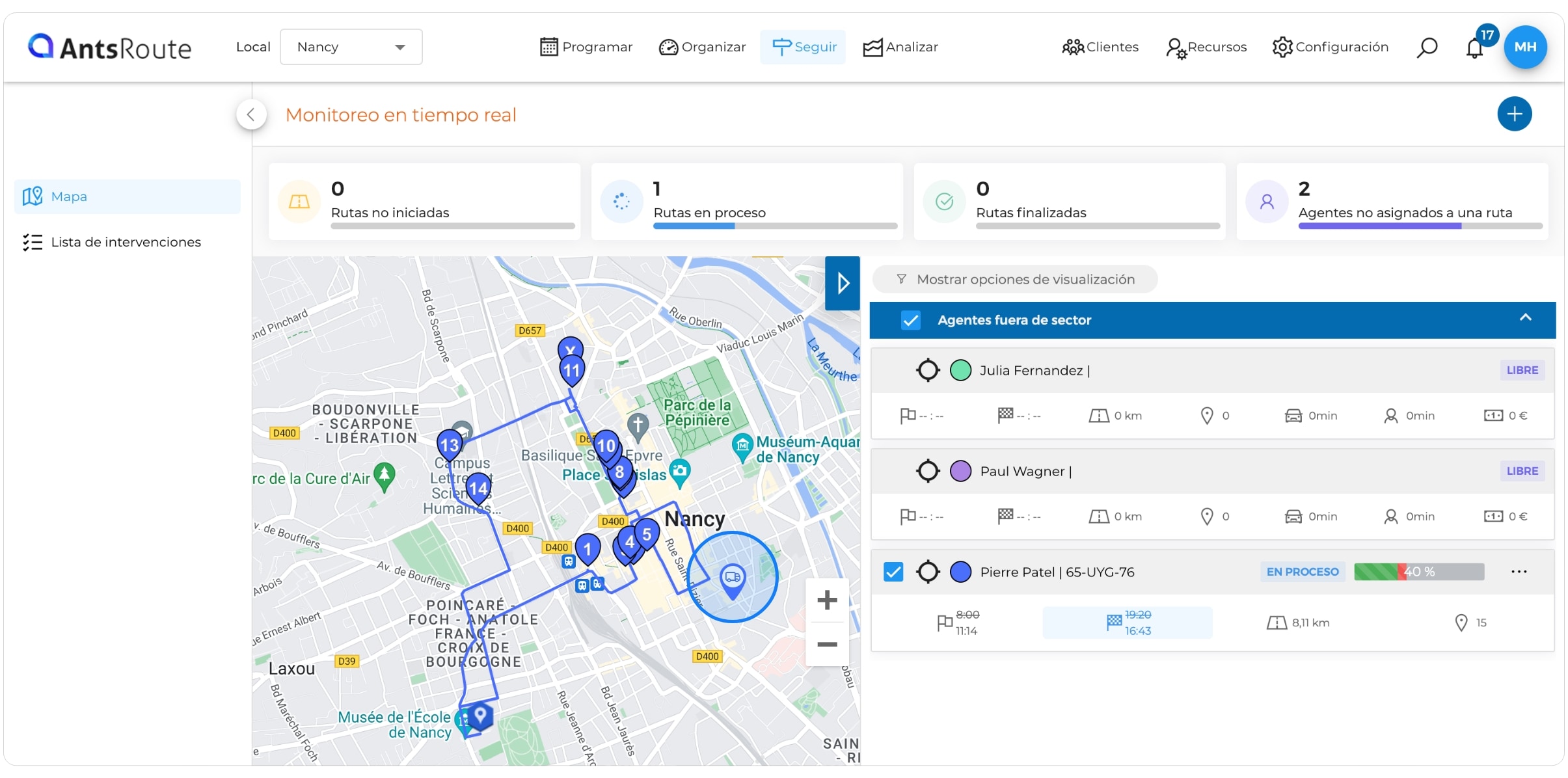
Task: Click the Rutas en proceso card
Action: click(747, 202)
